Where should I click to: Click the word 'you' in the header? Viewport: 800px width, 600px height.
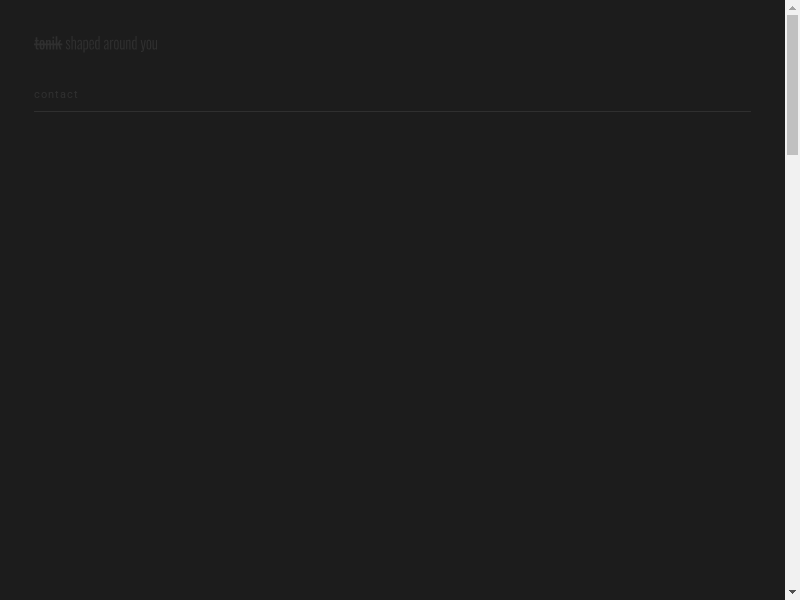(149, 45)
